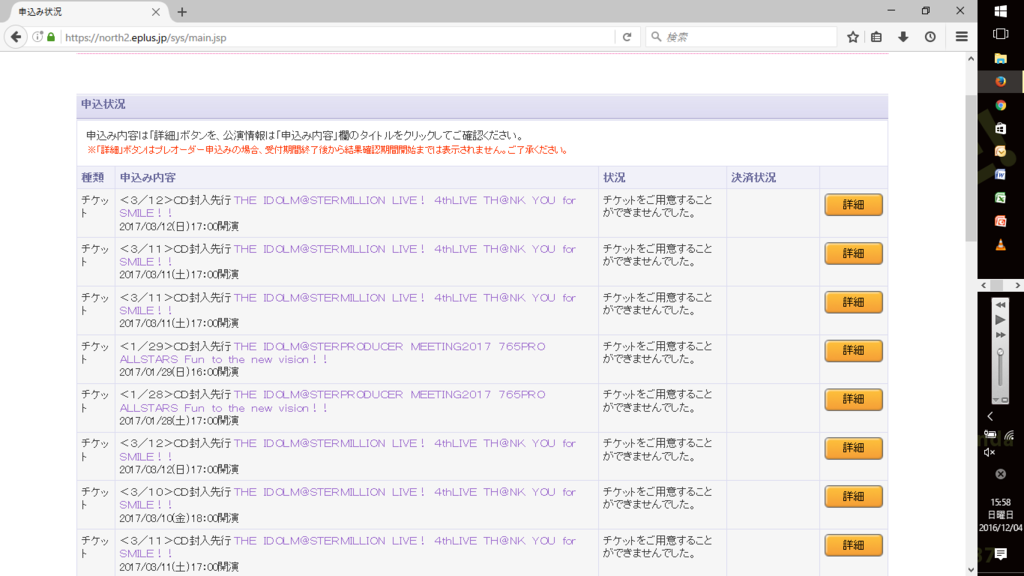Open details (詳細) for the 3/10 MILLION LIVE row
The height and width of the screenshot is (576, 1024).
tap(853, 496)
